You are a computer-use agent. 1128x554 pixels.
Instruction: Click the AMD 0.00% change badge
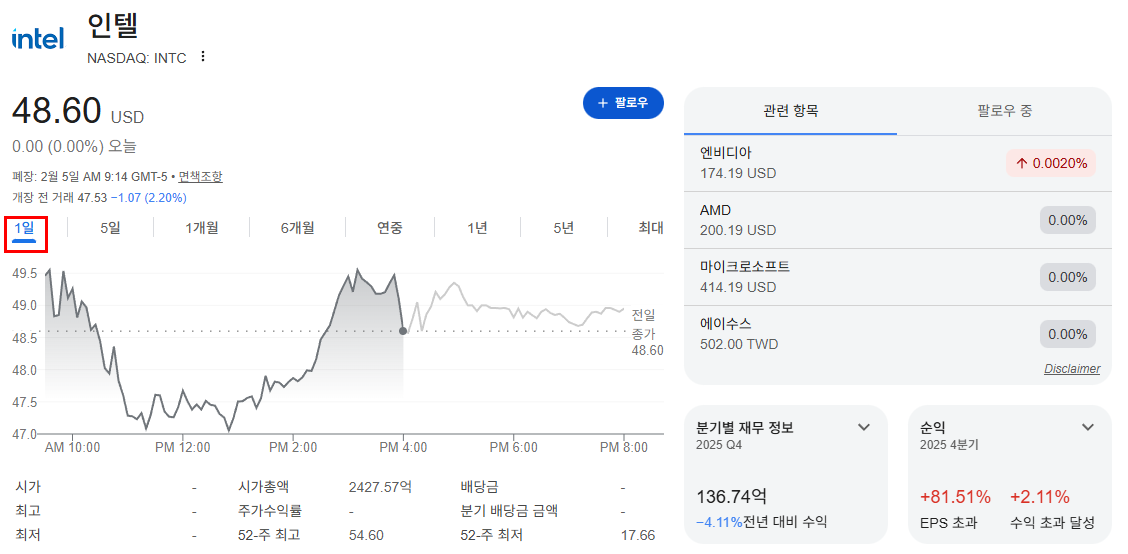click(x=1068, y=220)
